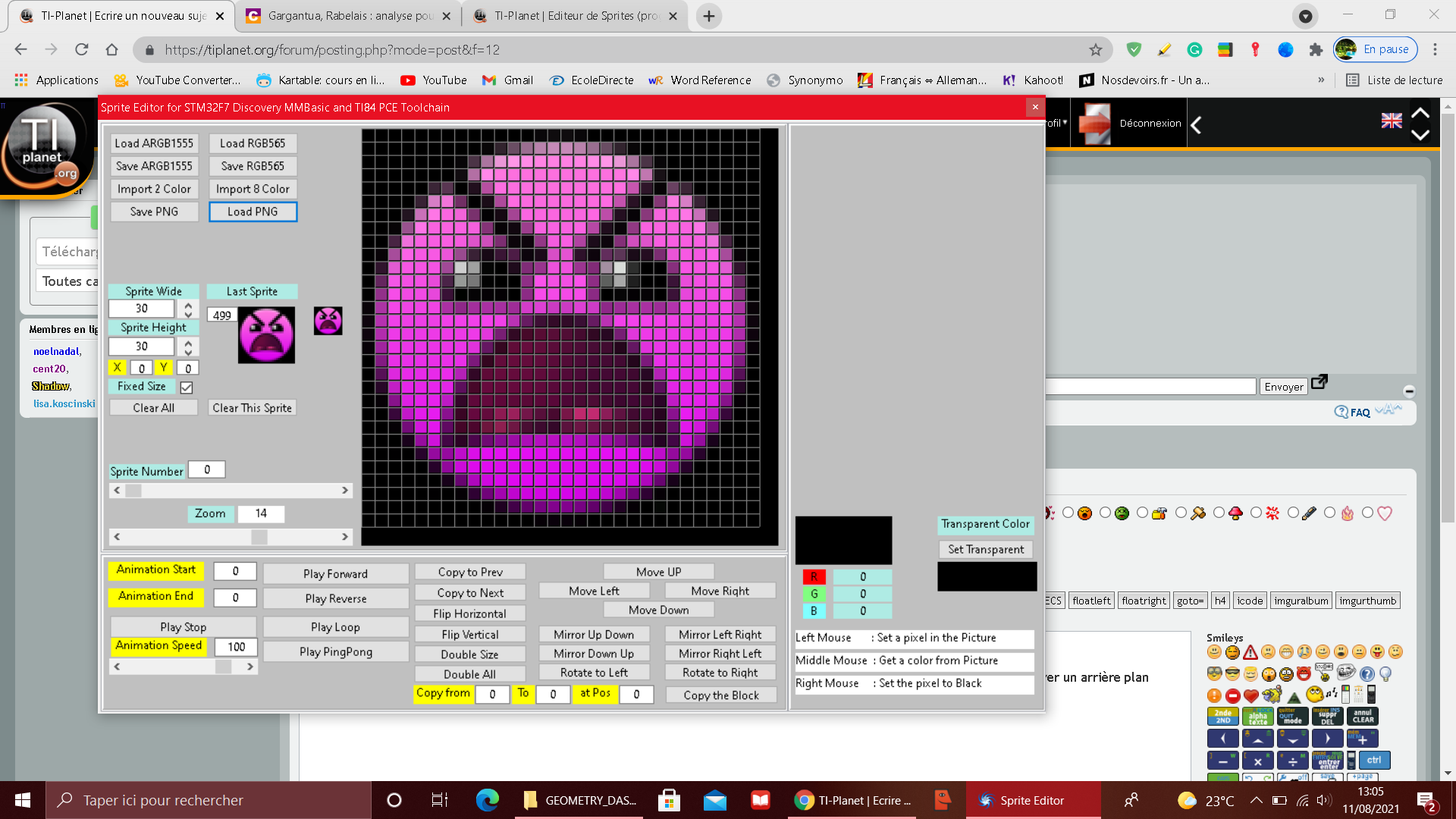
Task: Select the red splat topic icon radio
Action: pos(1256,513)
